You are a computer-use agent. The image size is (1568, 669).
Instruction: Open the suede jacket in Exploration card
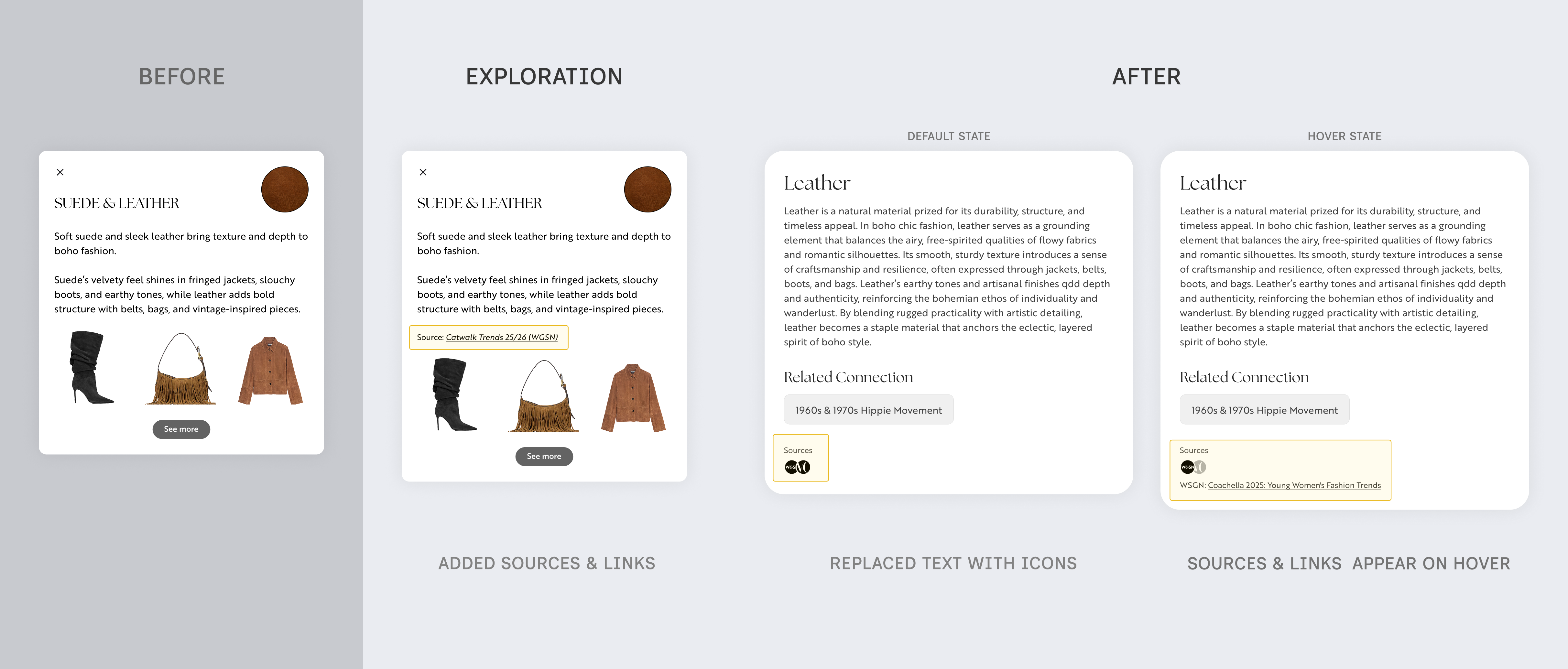[633, 397]
